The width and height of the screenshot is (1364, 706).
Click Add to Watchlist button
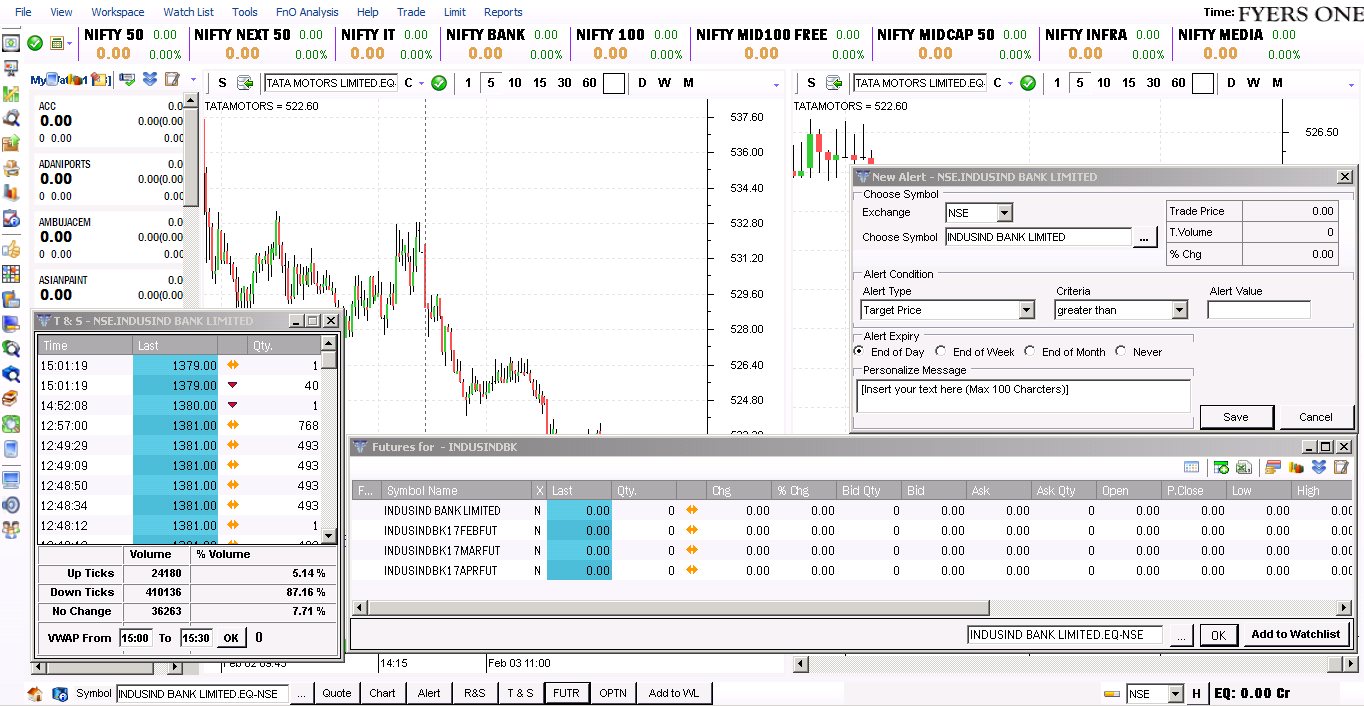[x=1297, y=634]
